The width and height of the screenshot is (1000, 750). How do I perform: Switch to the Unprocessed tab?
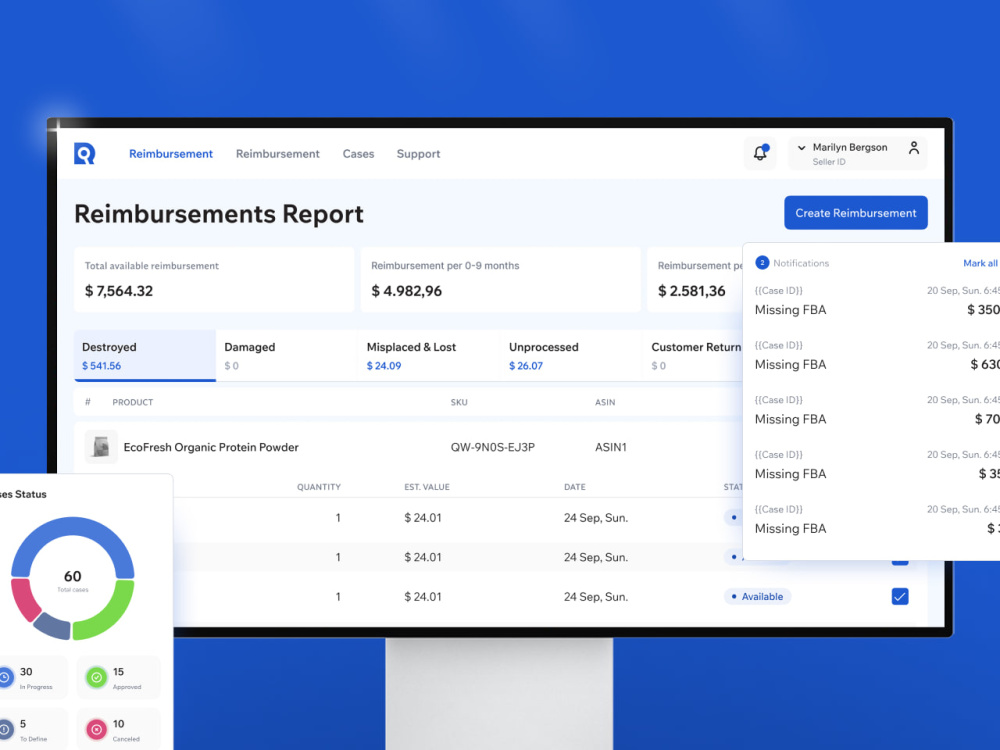[571, 355]
